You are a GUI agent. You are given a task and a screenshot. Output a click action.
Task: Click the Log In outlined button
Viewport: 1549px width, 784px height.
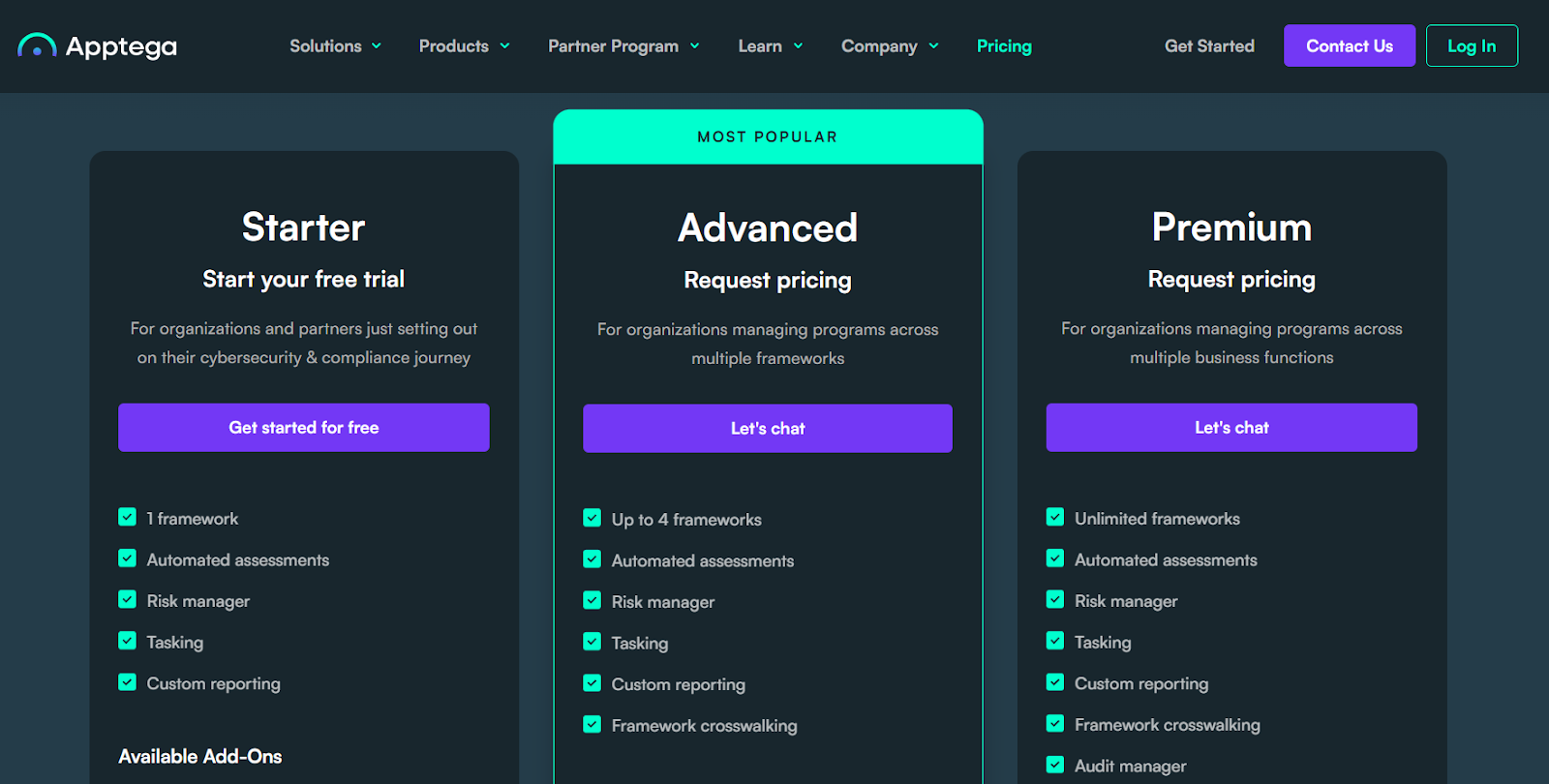pos(1471,45)
